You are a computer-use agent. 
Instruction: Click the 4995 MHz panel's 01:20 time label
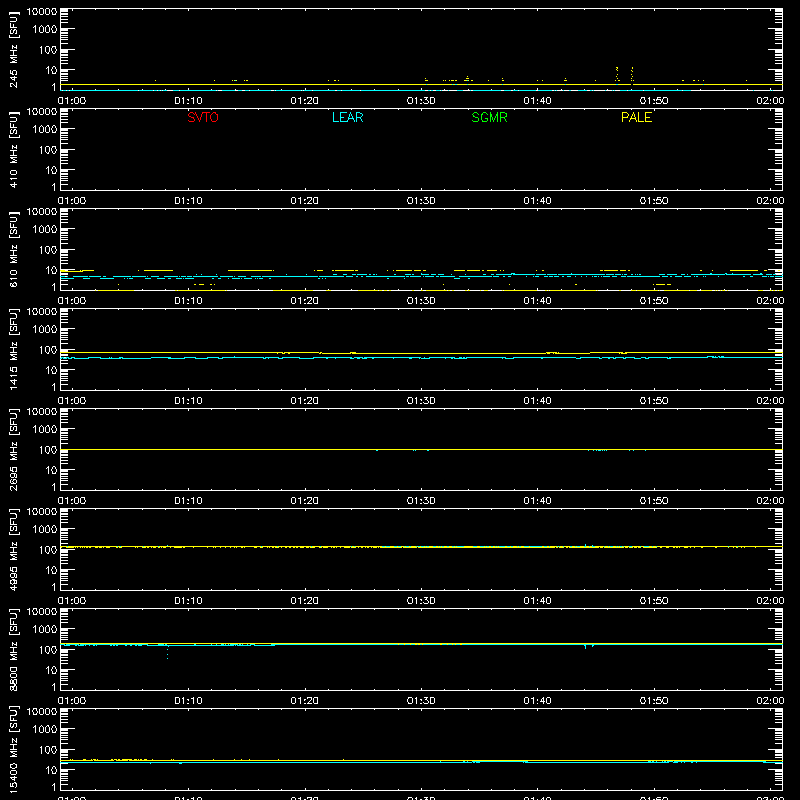pos(305,601)
